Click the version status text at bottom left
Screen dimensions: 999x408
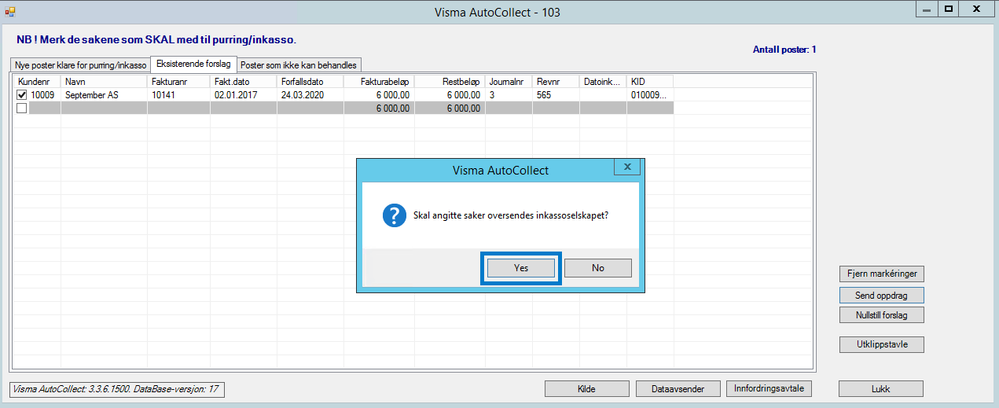[117, 389]
